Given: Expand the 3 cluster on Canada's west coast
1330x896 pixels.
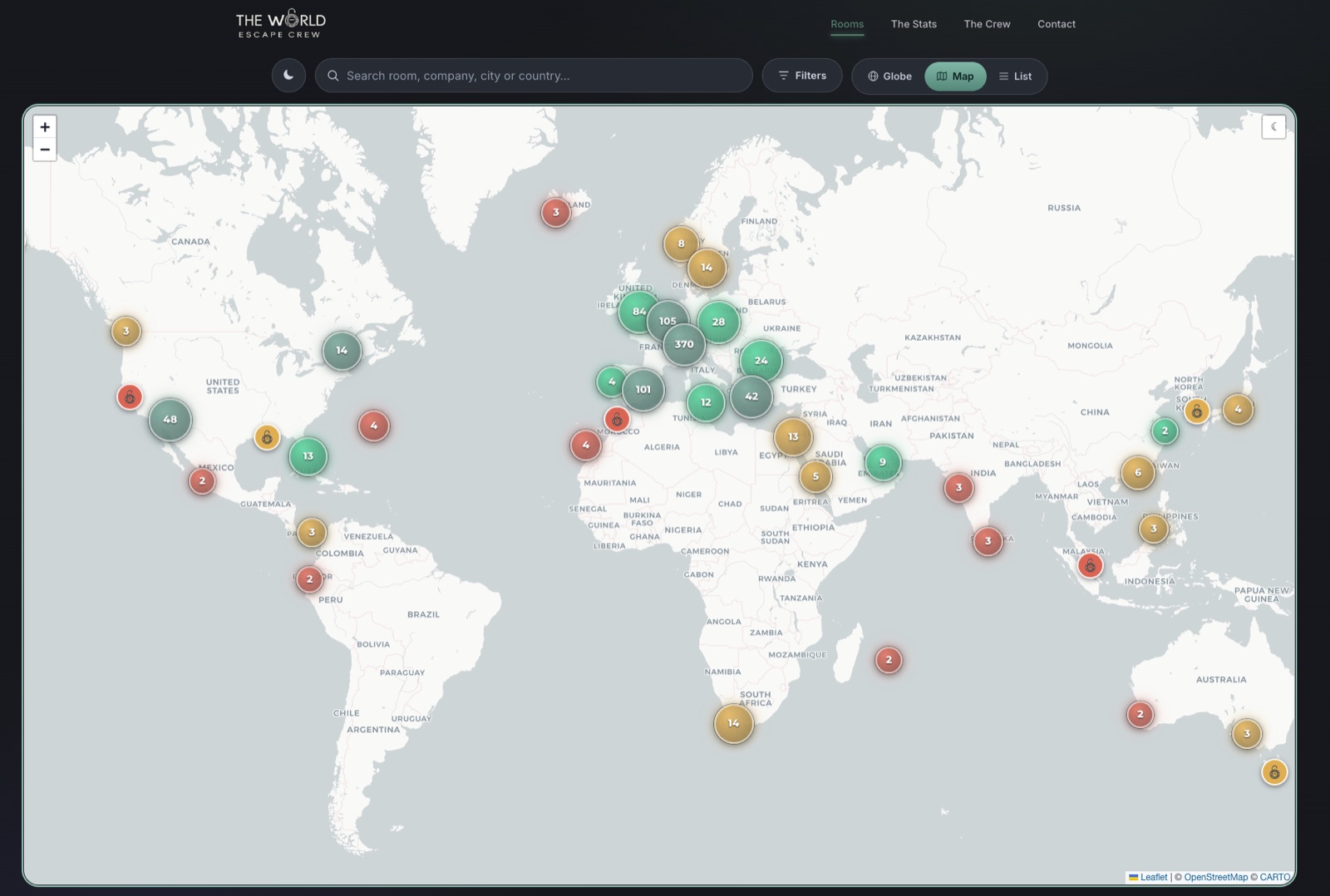Looking at the screenshot, I should pos(126,331).
